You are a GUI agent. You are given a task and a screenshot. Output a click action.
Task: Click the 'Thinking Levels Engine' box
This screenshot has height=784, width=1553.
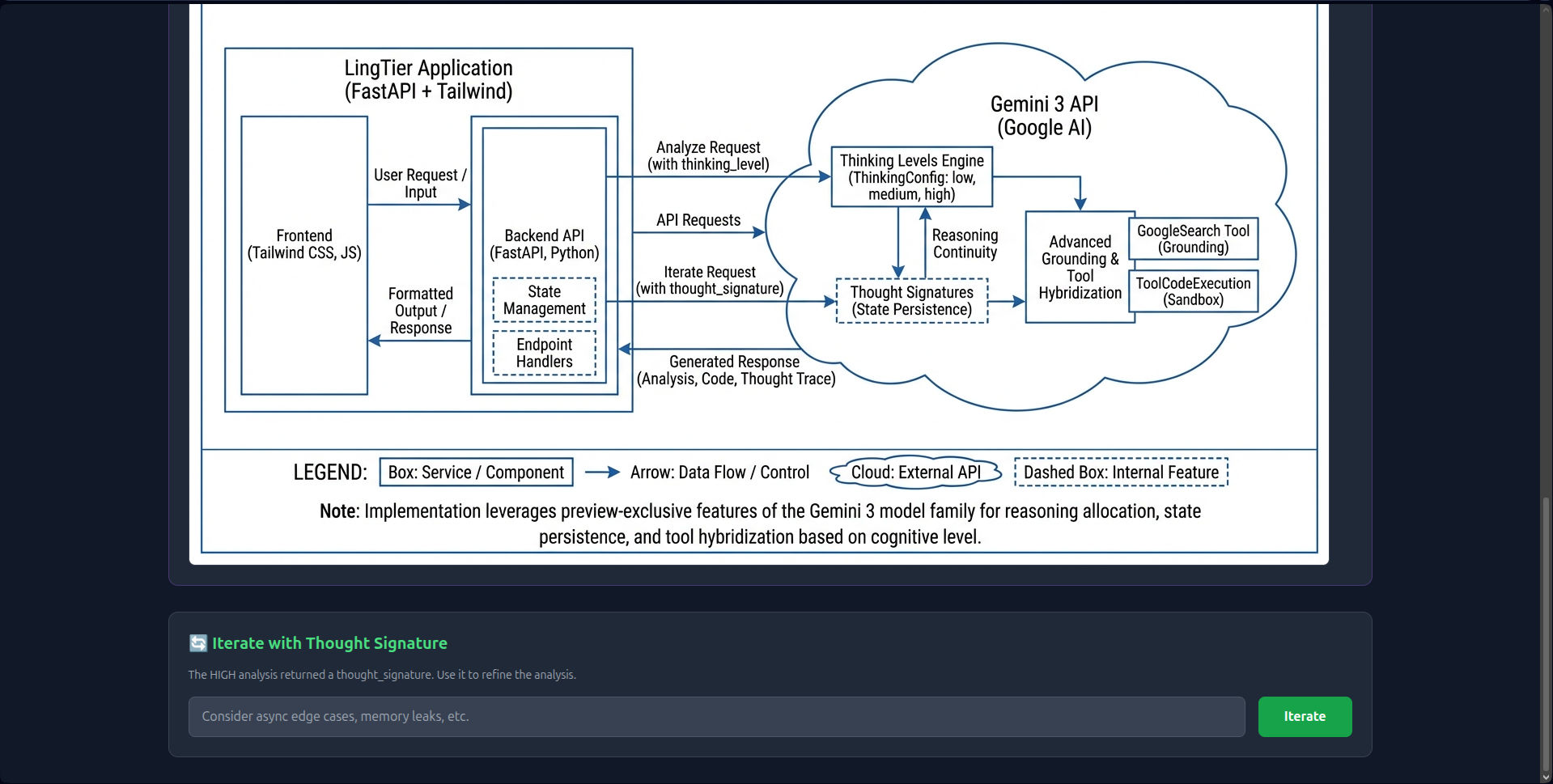pos(912,177)
